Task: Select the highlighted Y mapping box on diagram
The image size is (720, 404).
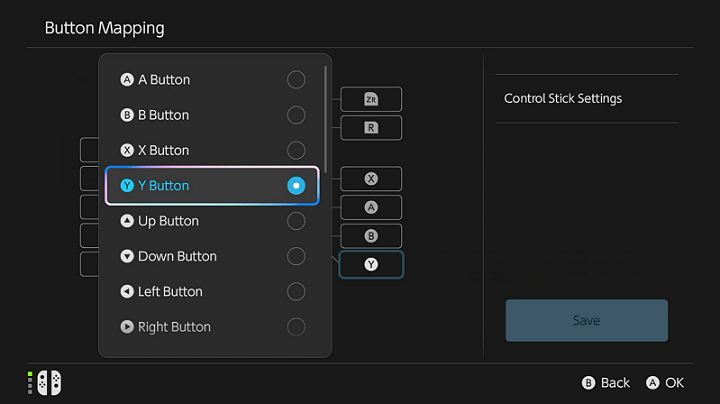Action: [371, 264]
